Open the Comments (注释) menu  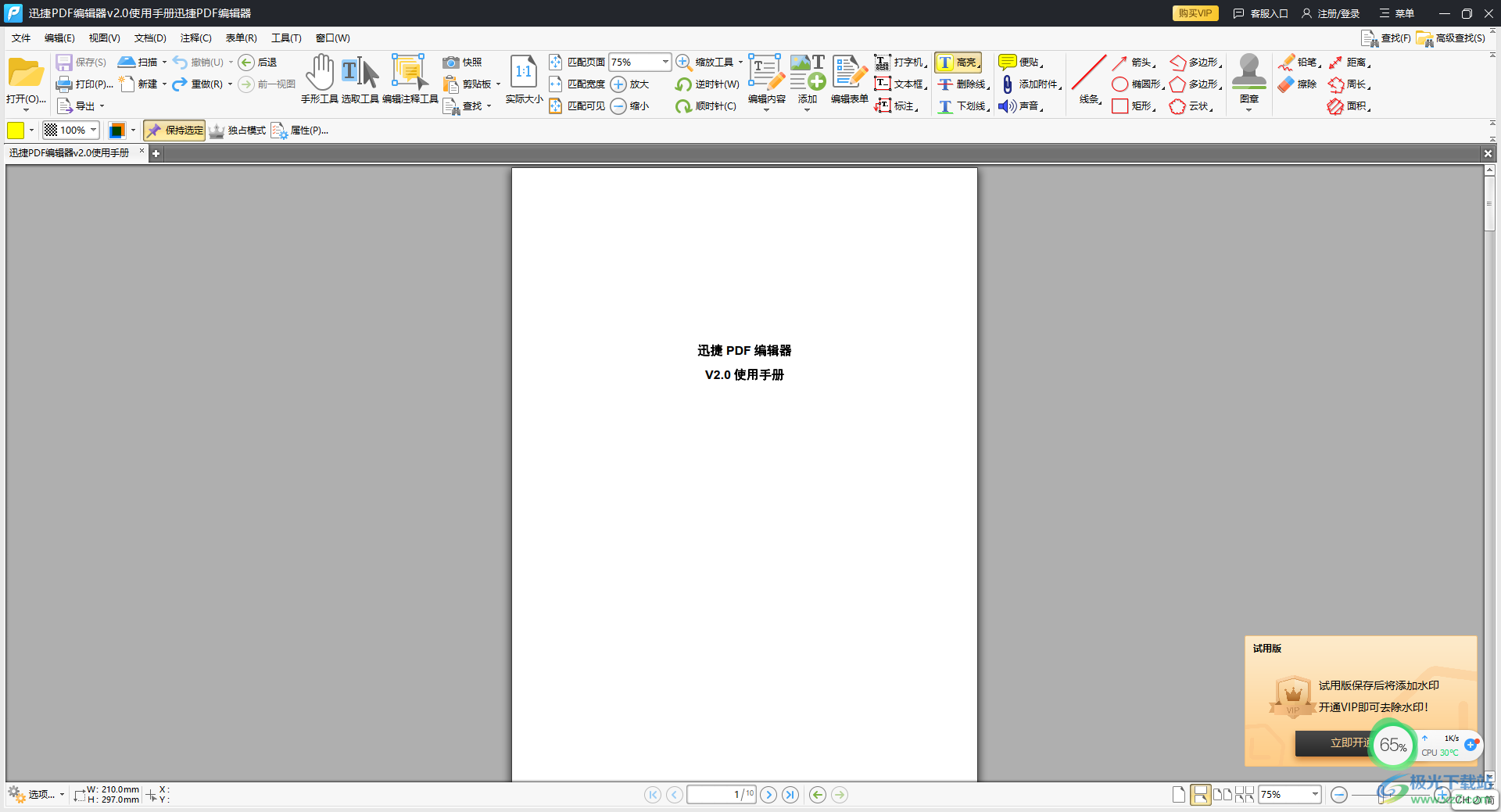tap(195, 38)
